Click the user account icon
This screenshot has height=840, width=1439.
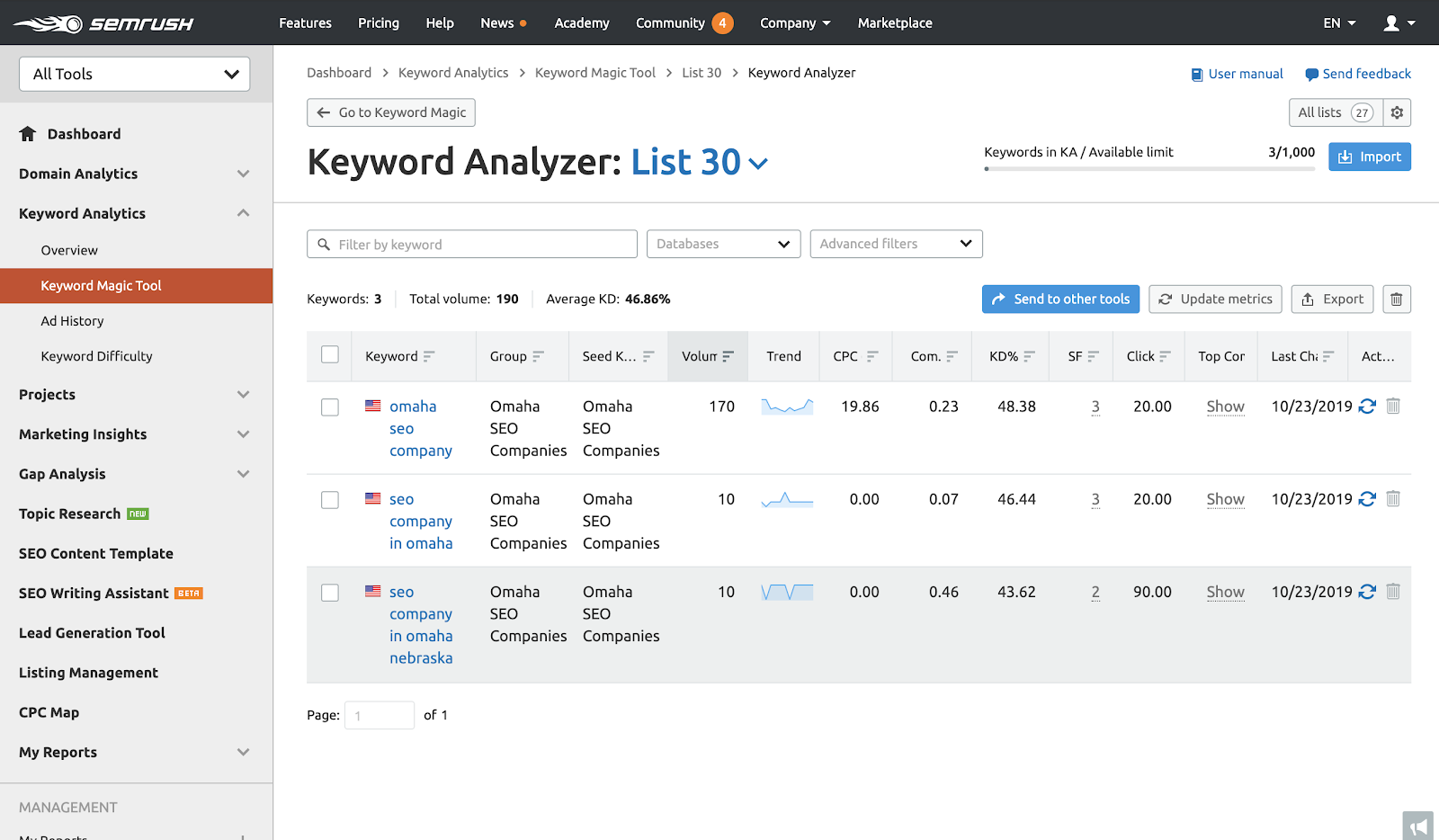pyautogui.click(x=1391, y=23)
